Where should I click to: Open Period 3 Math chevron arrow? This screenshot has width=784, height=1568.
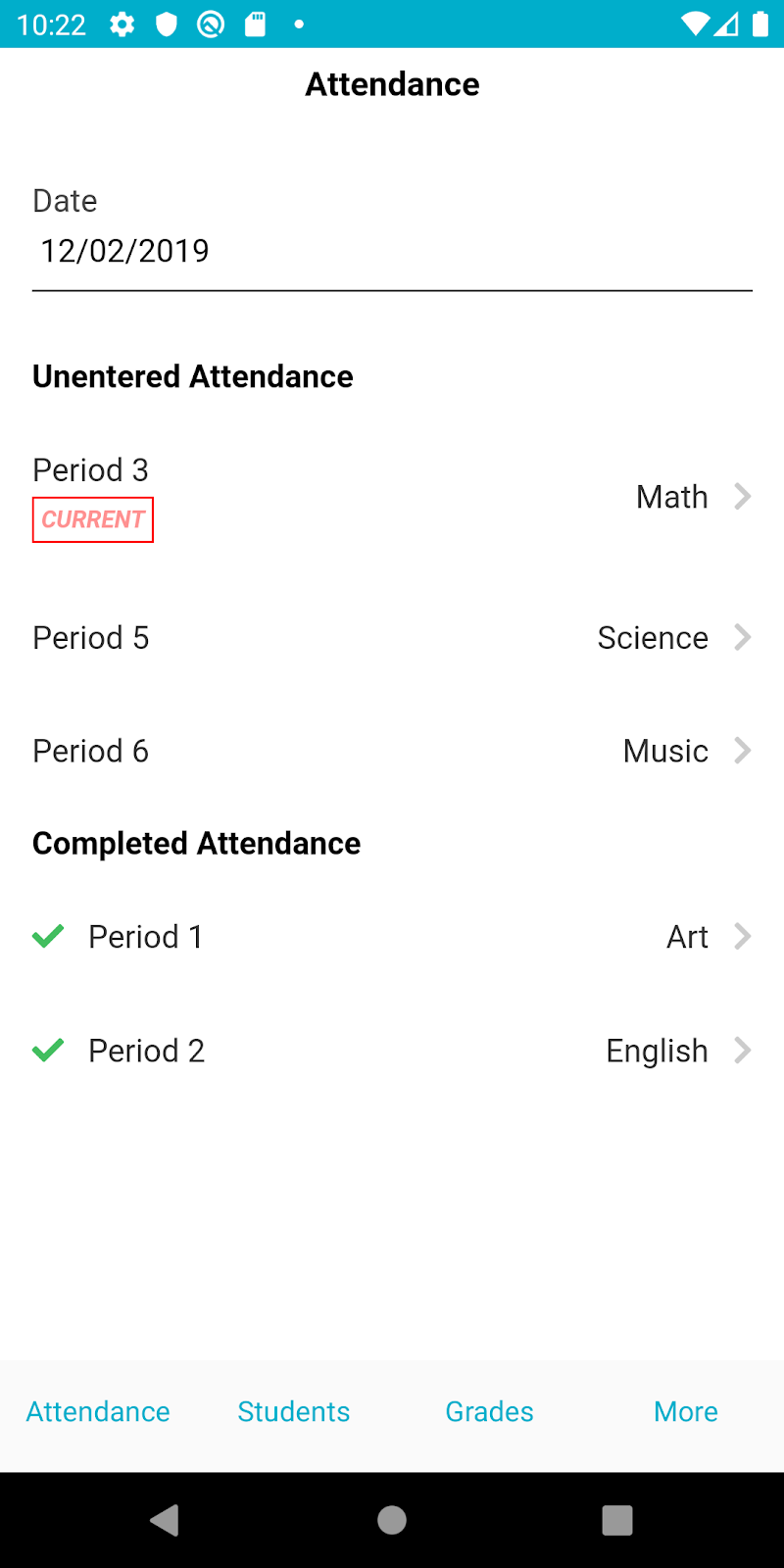coord(743,497)
